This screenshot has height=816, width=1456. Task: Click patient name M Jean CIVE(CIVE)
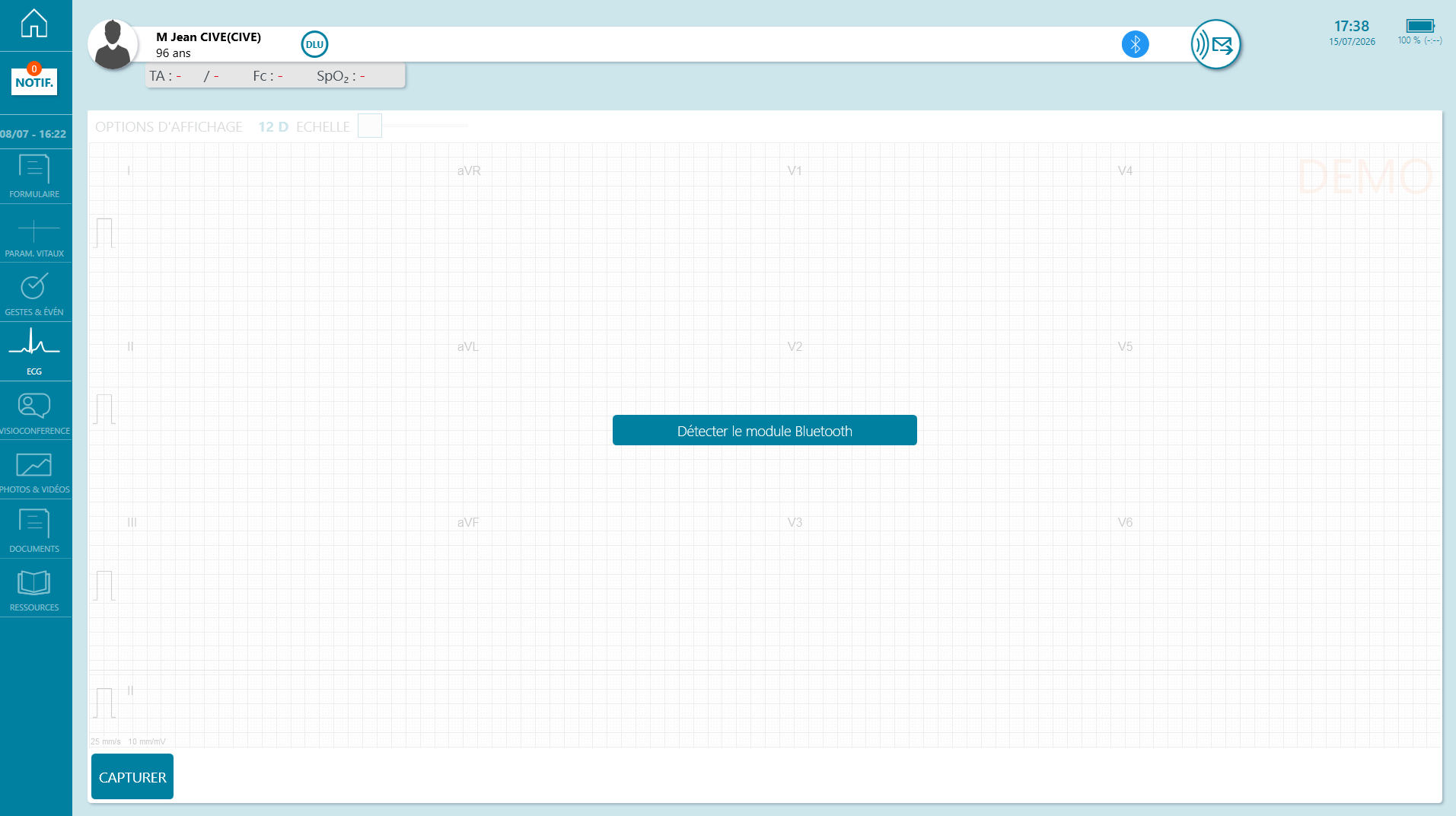[x=209, y=37]
